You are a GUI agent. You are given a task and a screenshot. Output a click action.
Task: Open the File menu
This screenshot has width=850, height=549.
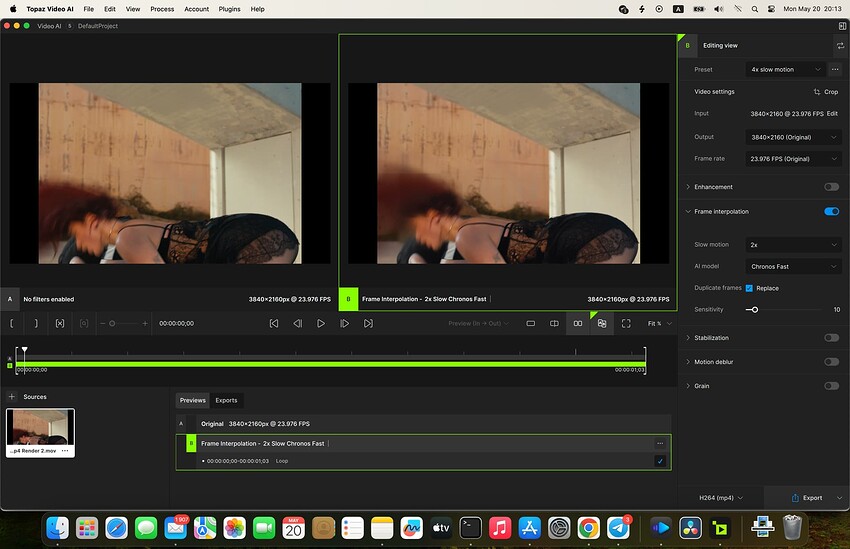tap(88, 9)
